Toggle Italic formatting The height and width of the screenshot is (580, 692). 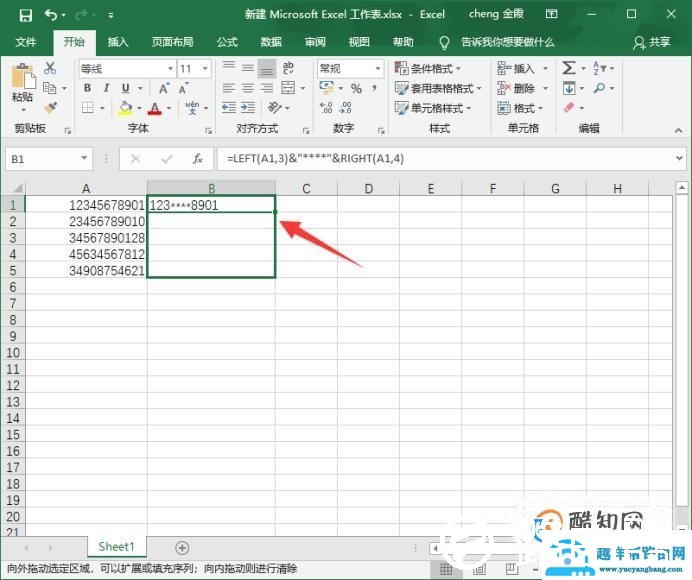103,88
